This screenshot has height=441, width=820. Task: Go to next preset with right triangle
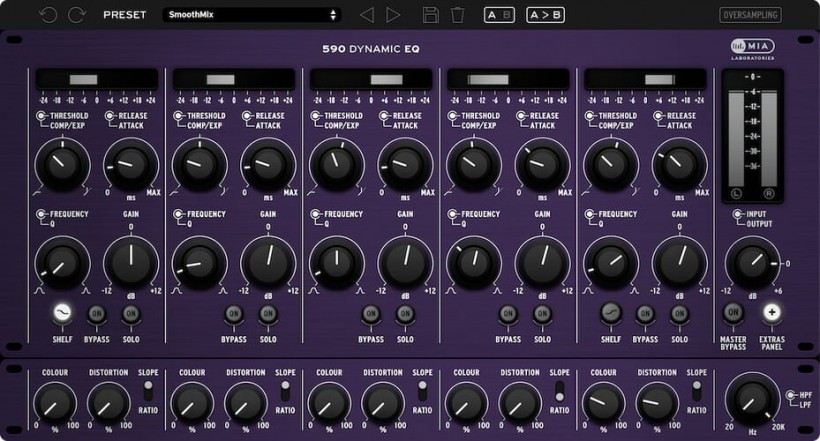coord(393,15)
